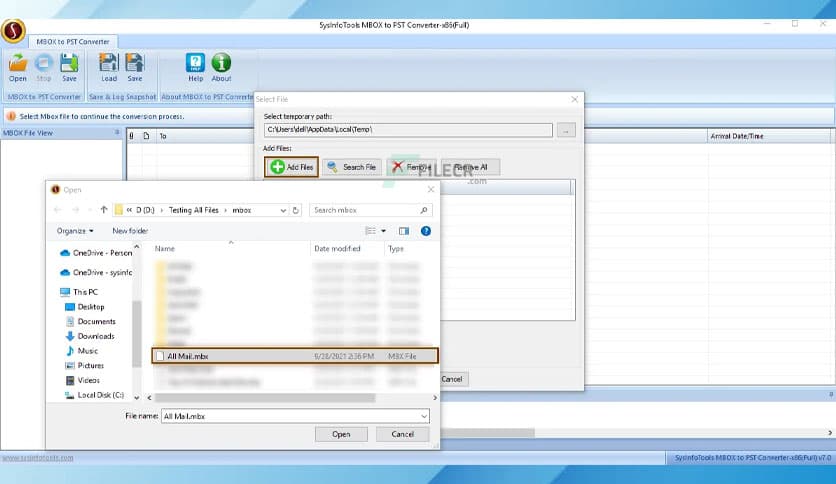Click Add Files button in Select File dialog
Screen dimensions: 836x484
[x=292, y=167]
